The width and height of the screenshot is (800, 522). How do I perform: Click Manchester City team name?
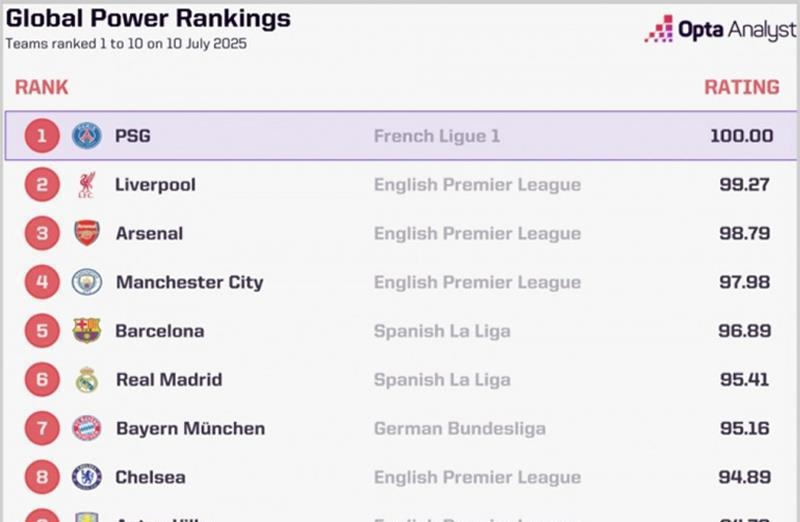190,282
